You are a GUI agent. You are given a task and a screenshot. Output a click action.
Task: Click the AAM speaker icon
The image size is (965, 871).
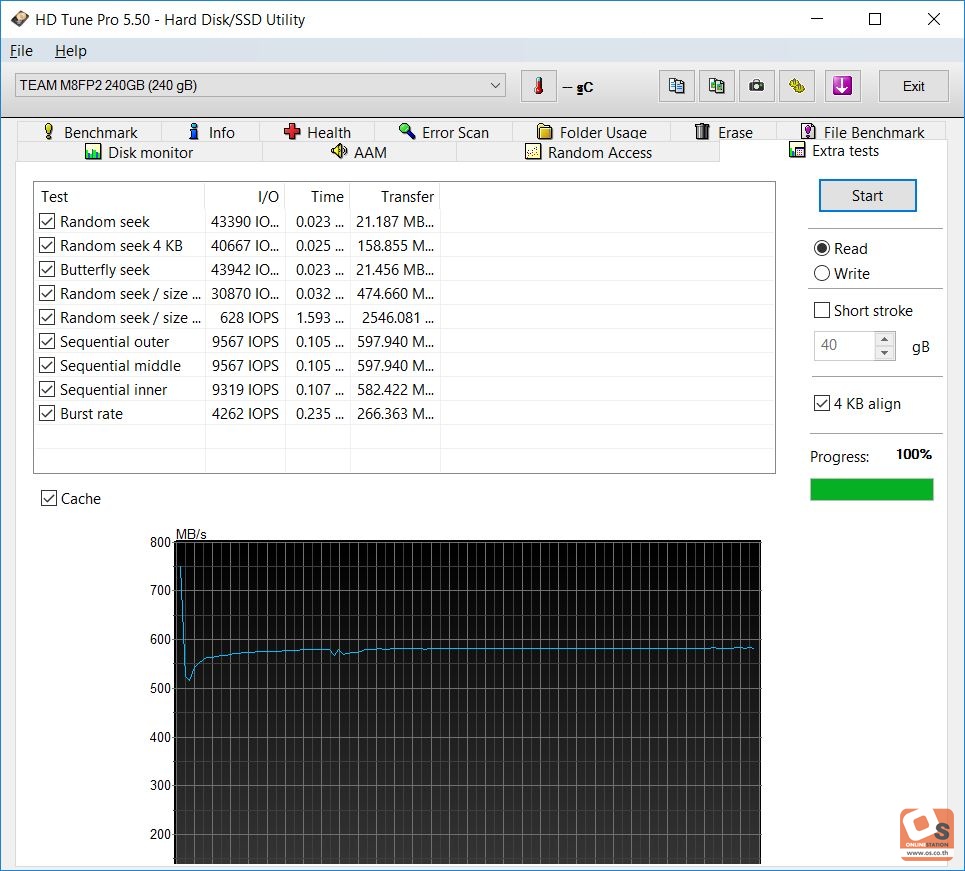339,151
